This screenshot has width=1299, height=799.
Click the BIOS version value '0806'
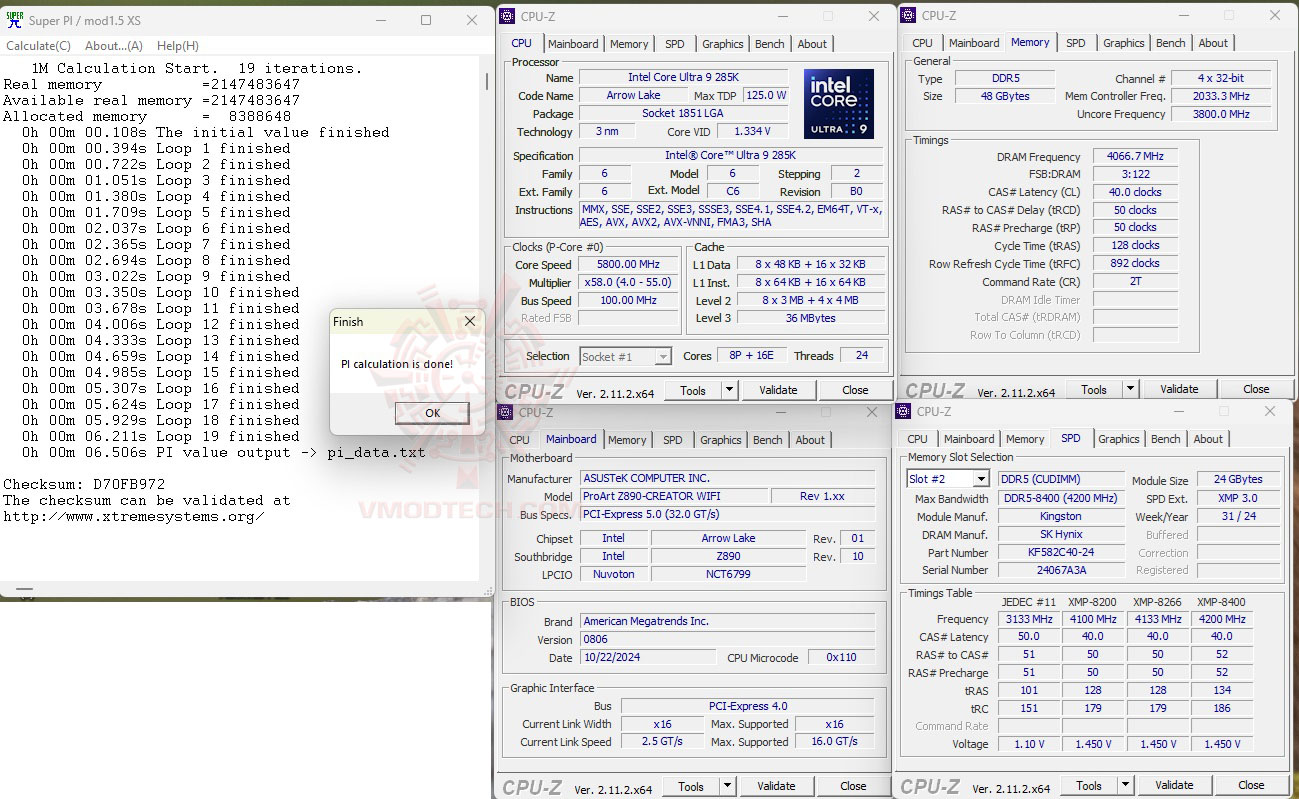click(727, 639)
